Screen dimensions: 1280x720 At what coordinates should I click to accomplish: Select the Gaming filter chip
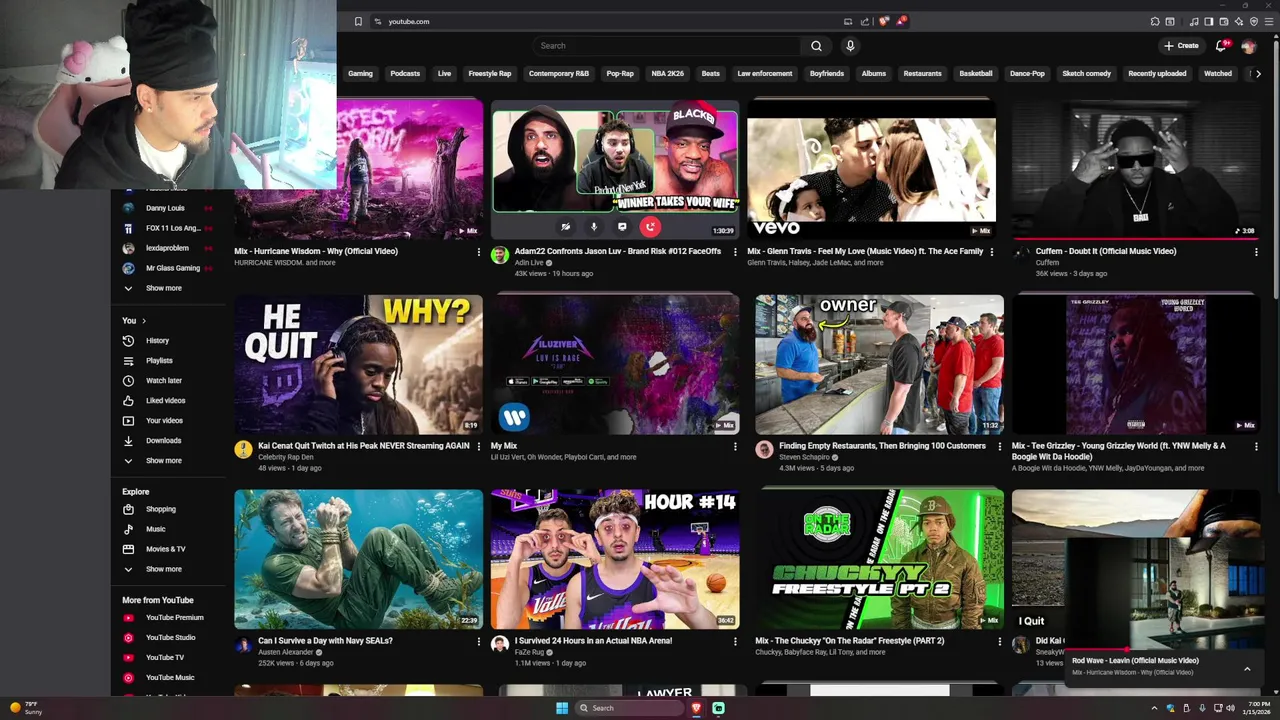(360, 73)
